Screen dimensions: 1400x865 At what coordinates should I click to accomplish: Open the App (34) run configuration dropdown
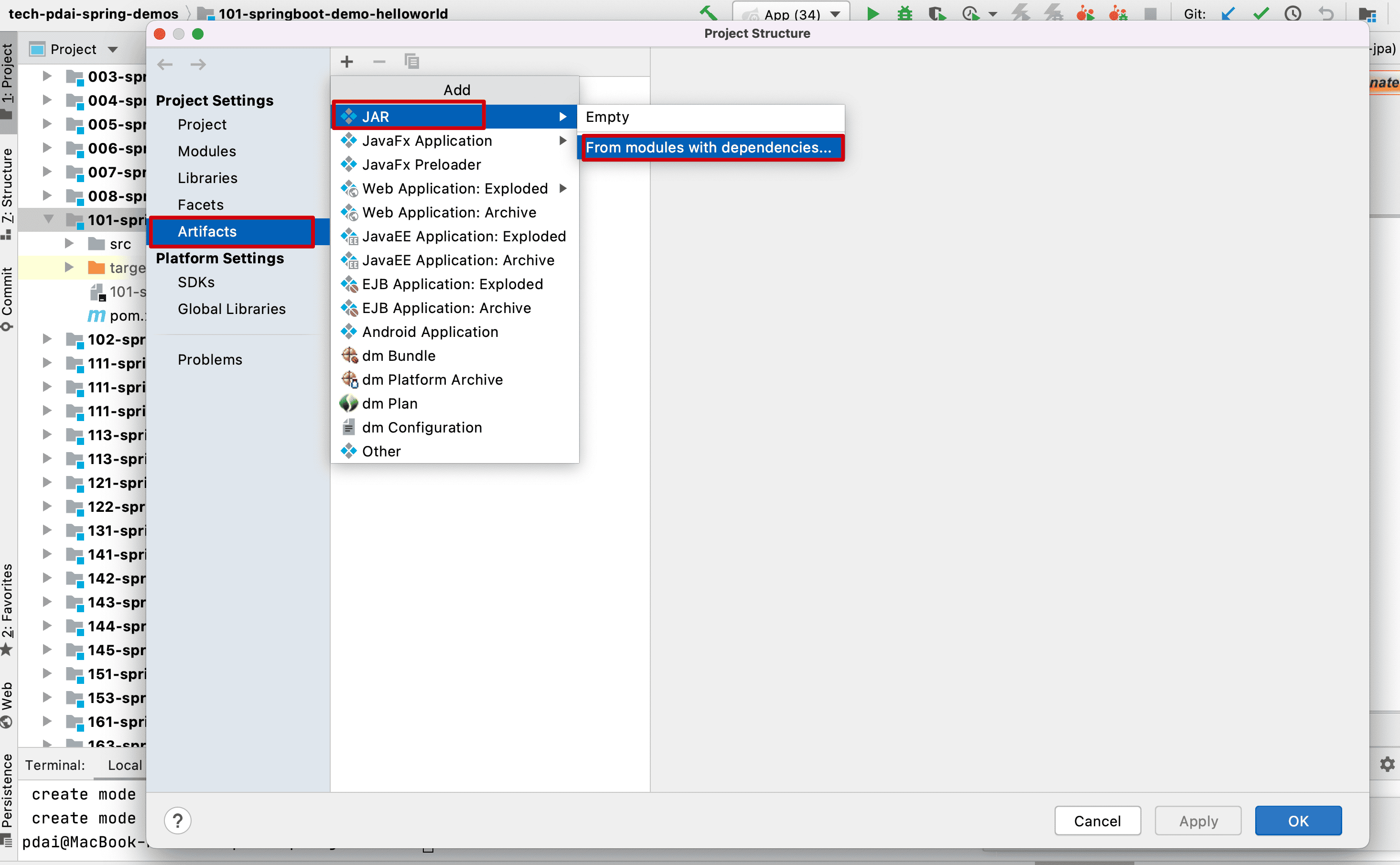[x=792, y=14]
